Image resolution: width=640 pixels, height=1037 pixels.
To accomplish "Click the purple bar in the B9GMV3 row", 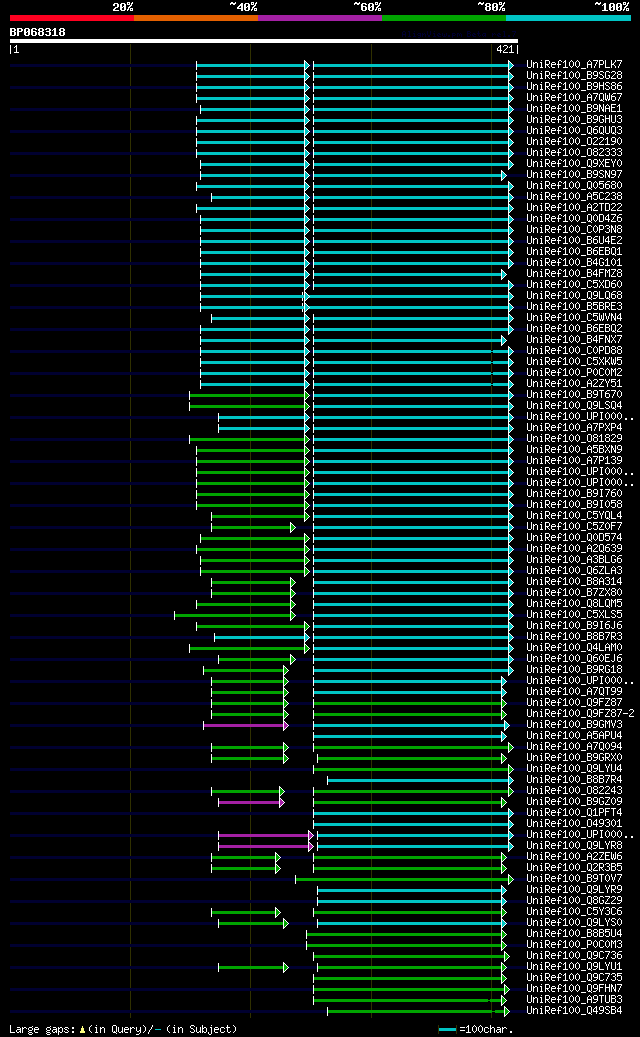I will [x=245, y=726].
